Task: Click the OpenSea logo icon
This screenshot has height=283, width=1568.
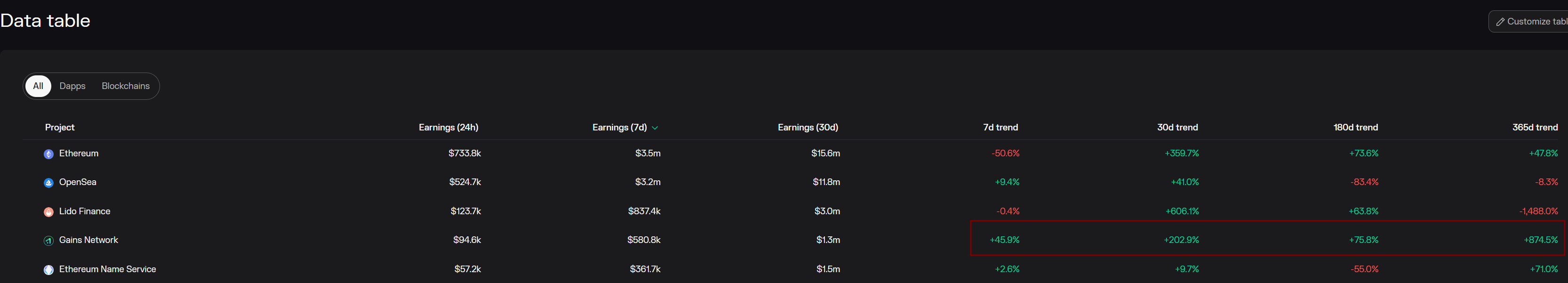Action: [x=48, y=183]
